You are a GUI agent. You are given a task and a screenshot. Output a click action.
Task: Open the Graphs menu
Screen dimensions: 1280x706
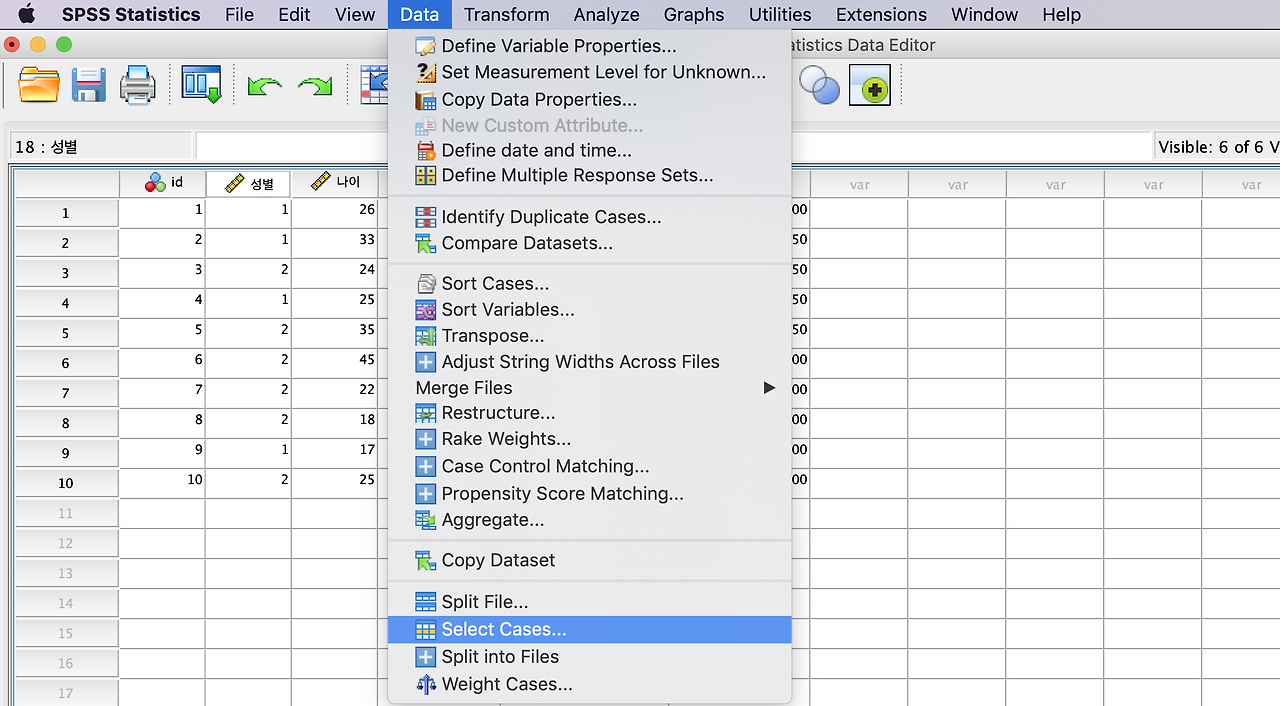pos(694,14)
